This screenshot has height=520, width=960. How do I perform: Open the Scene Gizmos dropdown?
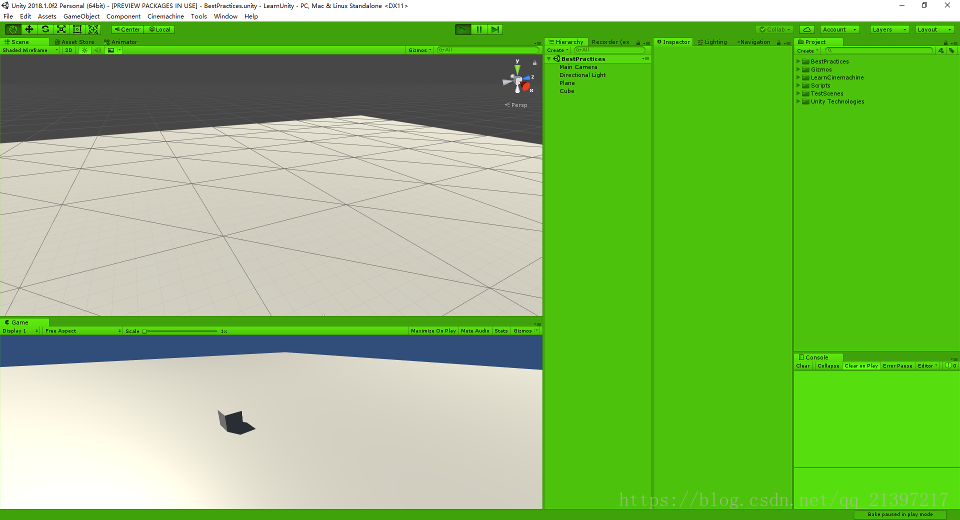click(421, 50)
